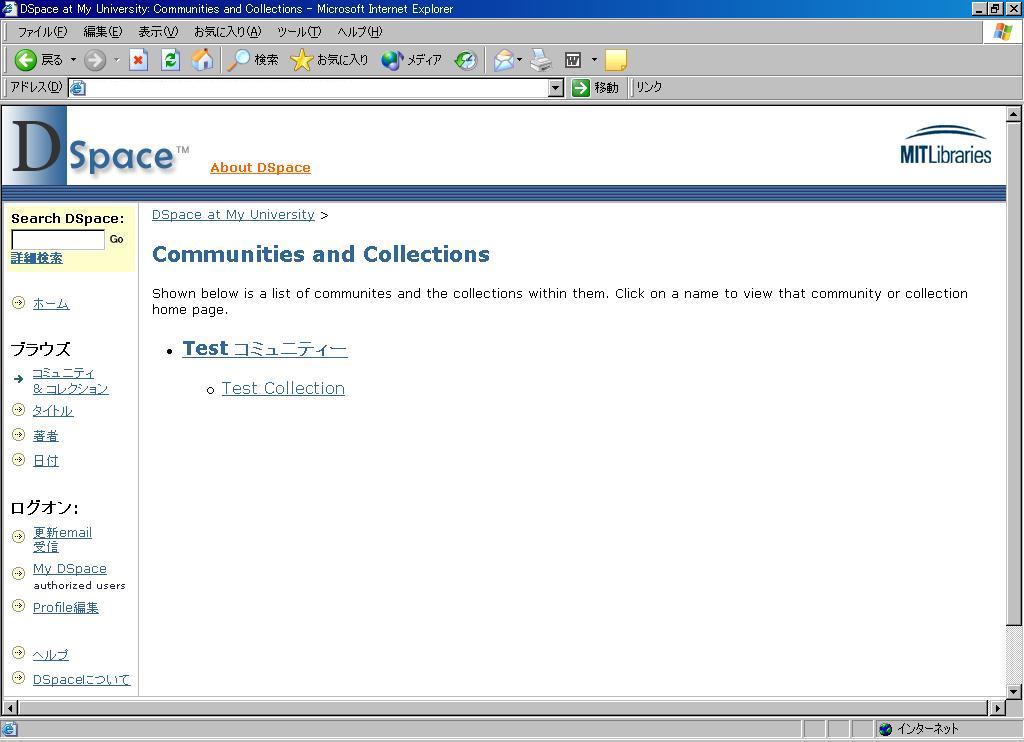Viewport: 1024px width, 742px height.
Task: Click bullet icon next to ヘルプ
Action: coord(18,653)
